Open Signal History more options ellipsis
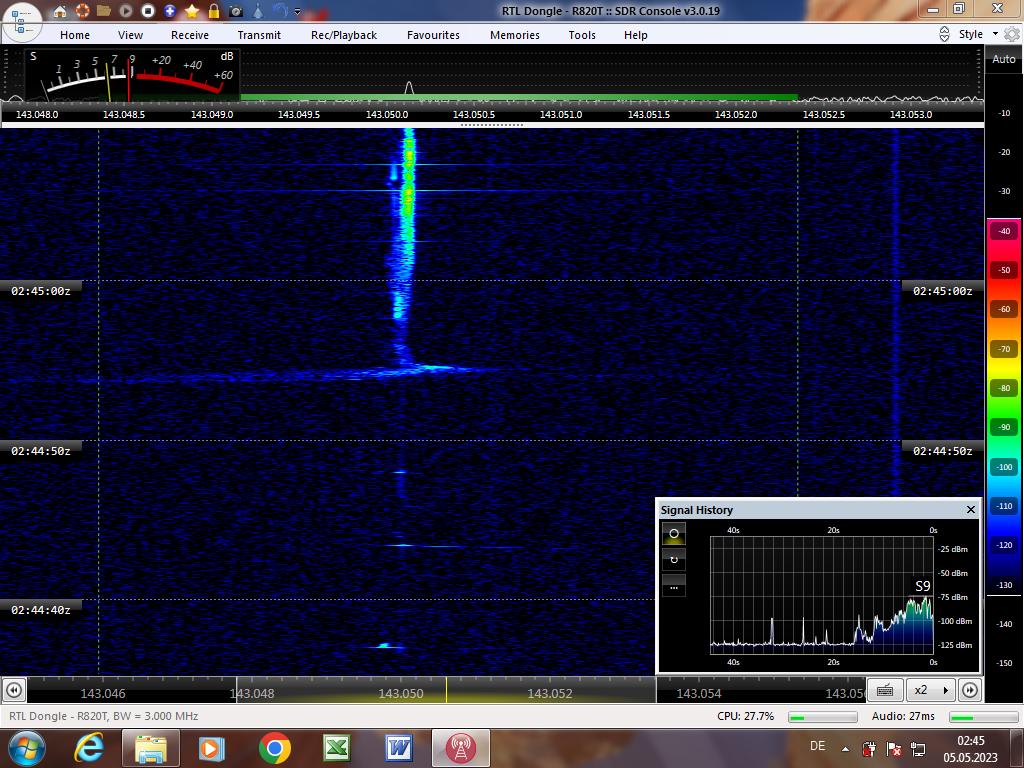 (674, 586)
